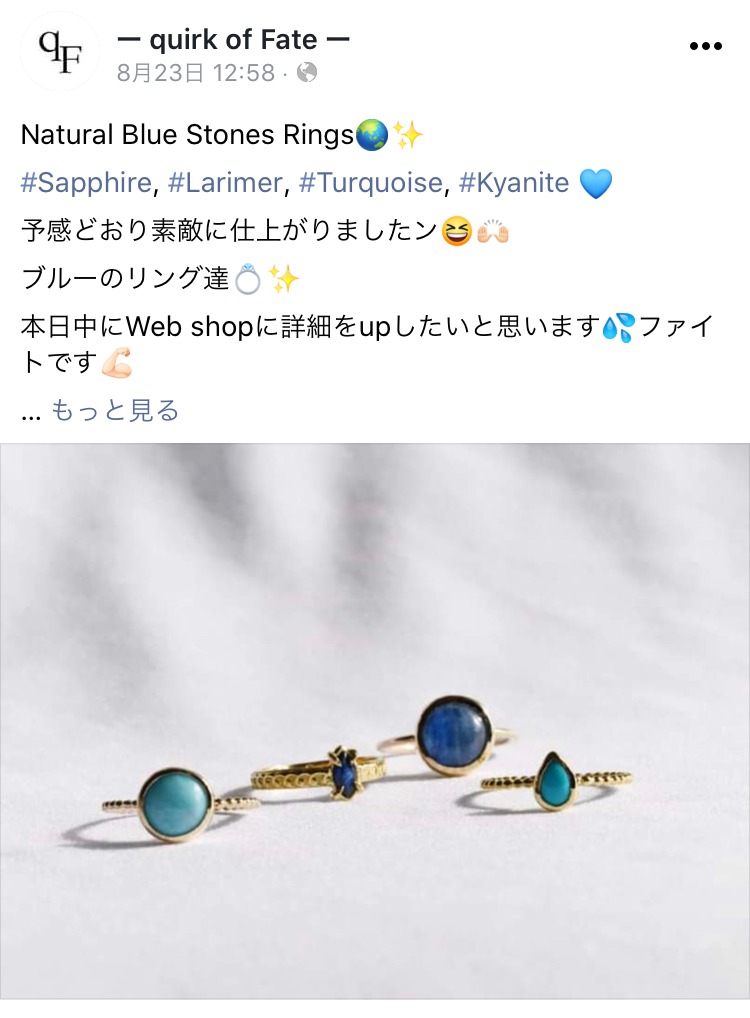Click the flexed bicep emoji
This screenshot has width=750, height=1018.
[x=117, y=363]
